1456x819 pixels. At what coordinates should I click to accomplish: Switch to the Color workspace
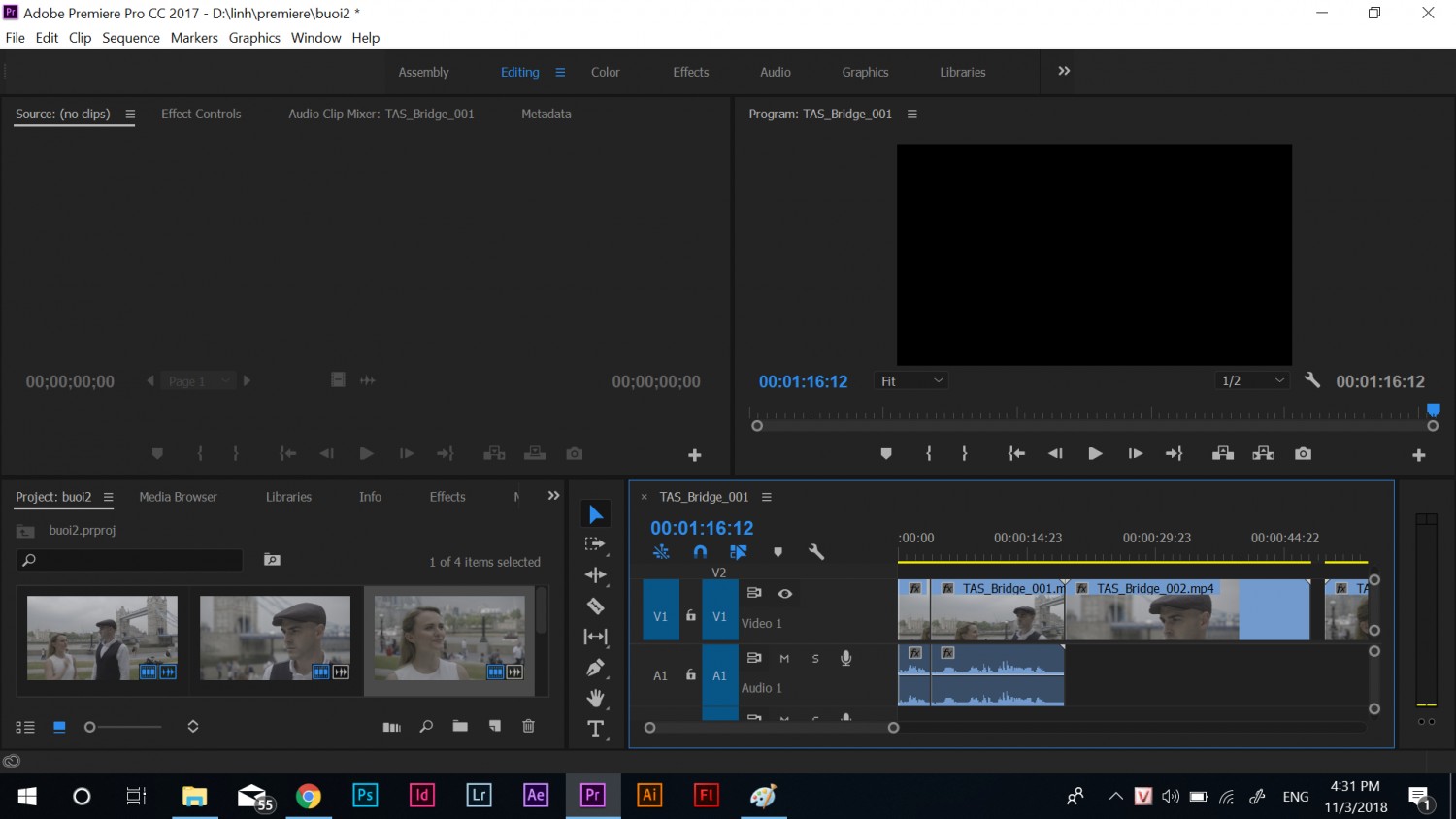tap(606, 72)
